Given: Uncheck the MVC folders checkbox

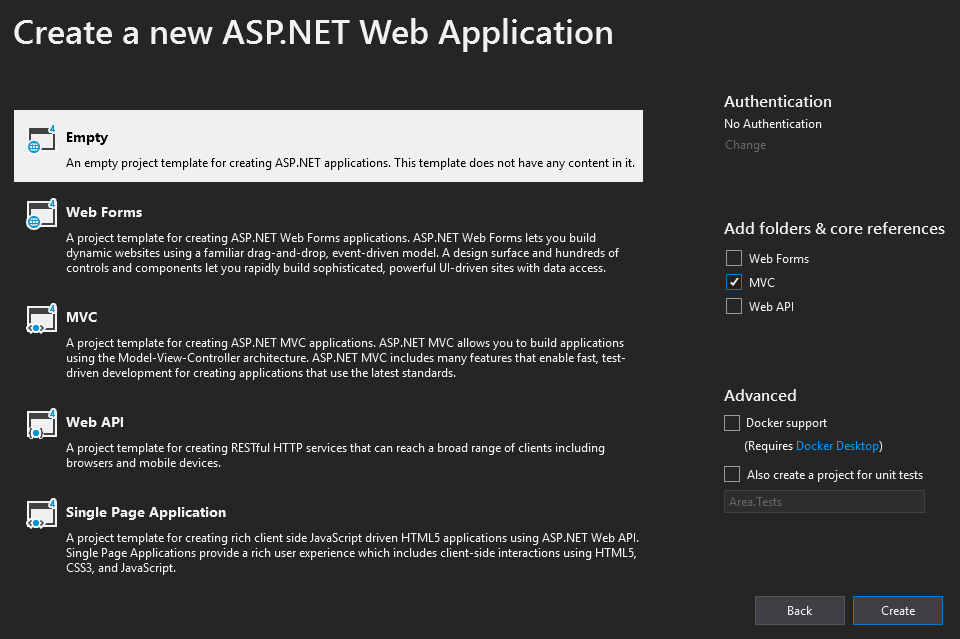Looking at the screenshot, I should [733, 282].
